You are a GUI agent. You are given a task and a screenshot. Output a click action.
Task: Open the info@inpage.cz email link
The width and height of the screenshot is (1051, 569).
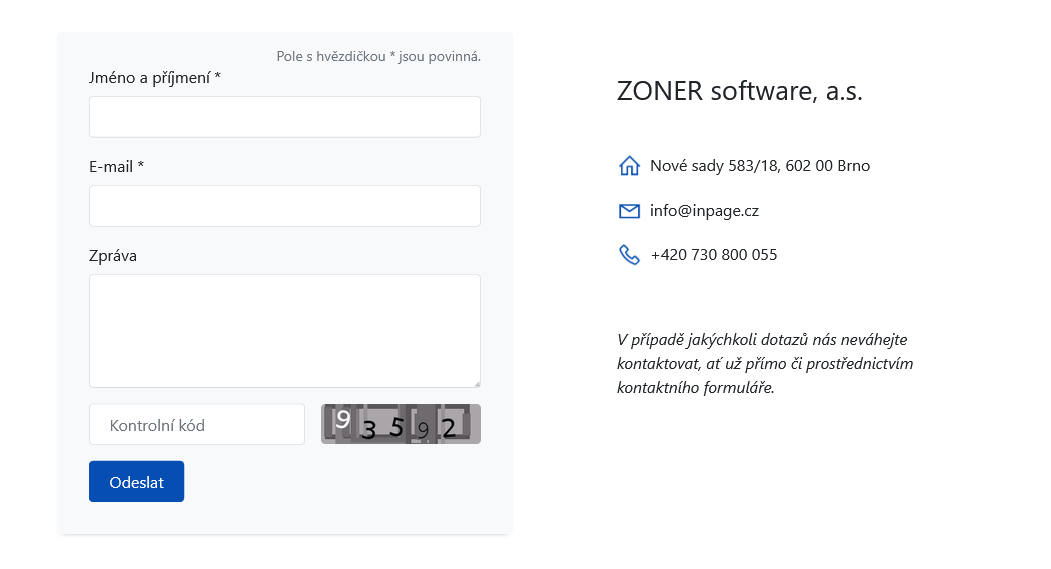click(704, 211)
